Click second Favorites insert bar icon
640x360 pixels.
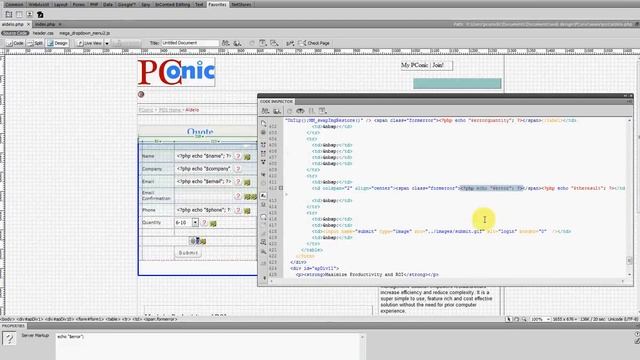[19, 14]
